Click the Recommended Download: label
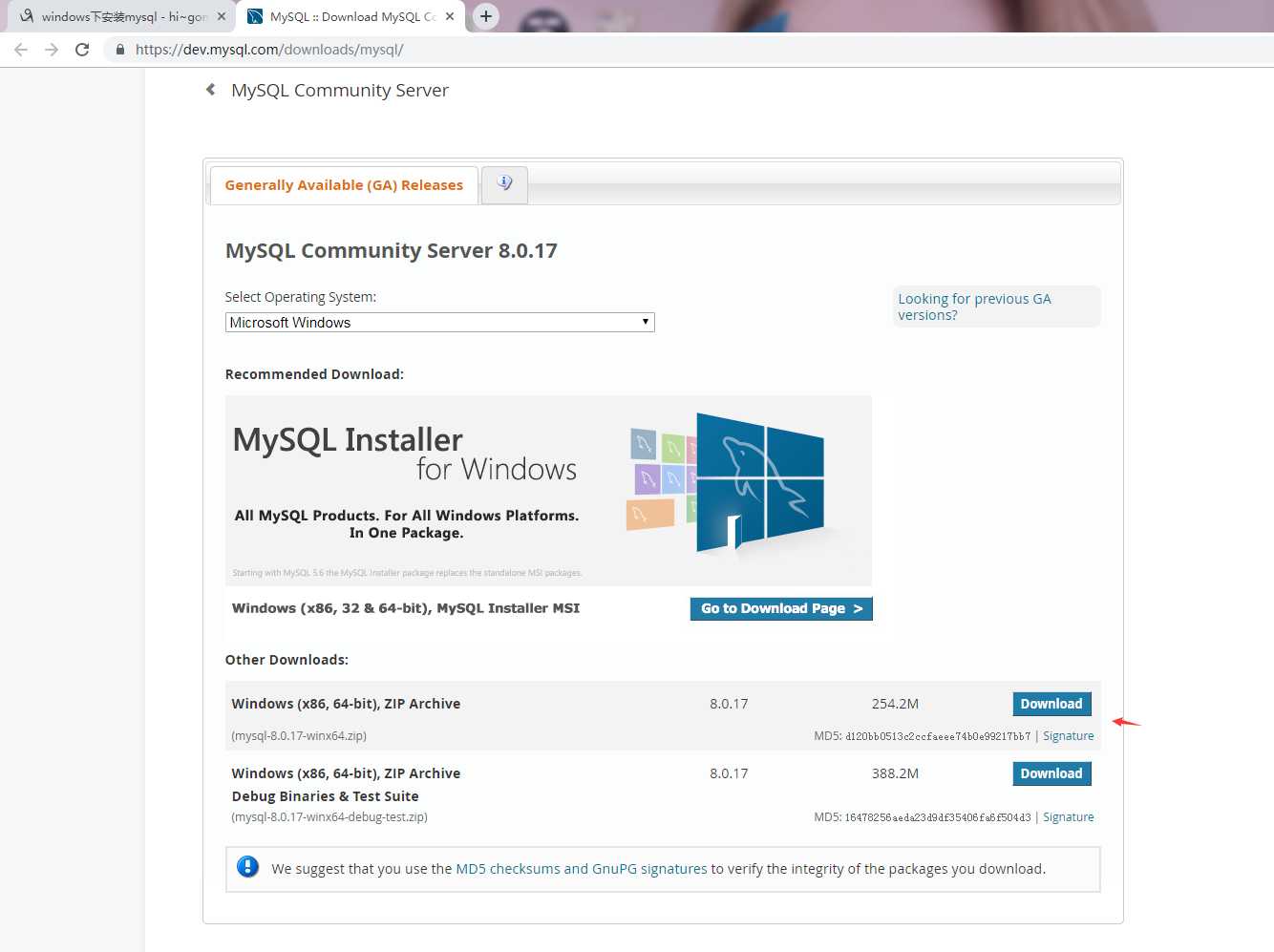Image resolution: width=1274 pixels, height=952 pixels. coord(314,374)
